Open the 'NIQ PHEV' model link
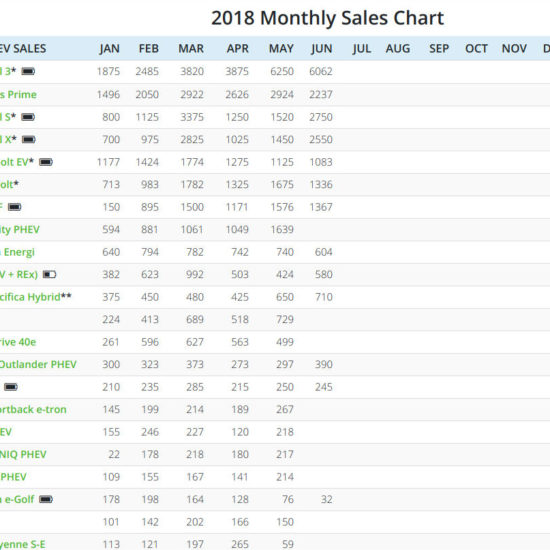 23,455
